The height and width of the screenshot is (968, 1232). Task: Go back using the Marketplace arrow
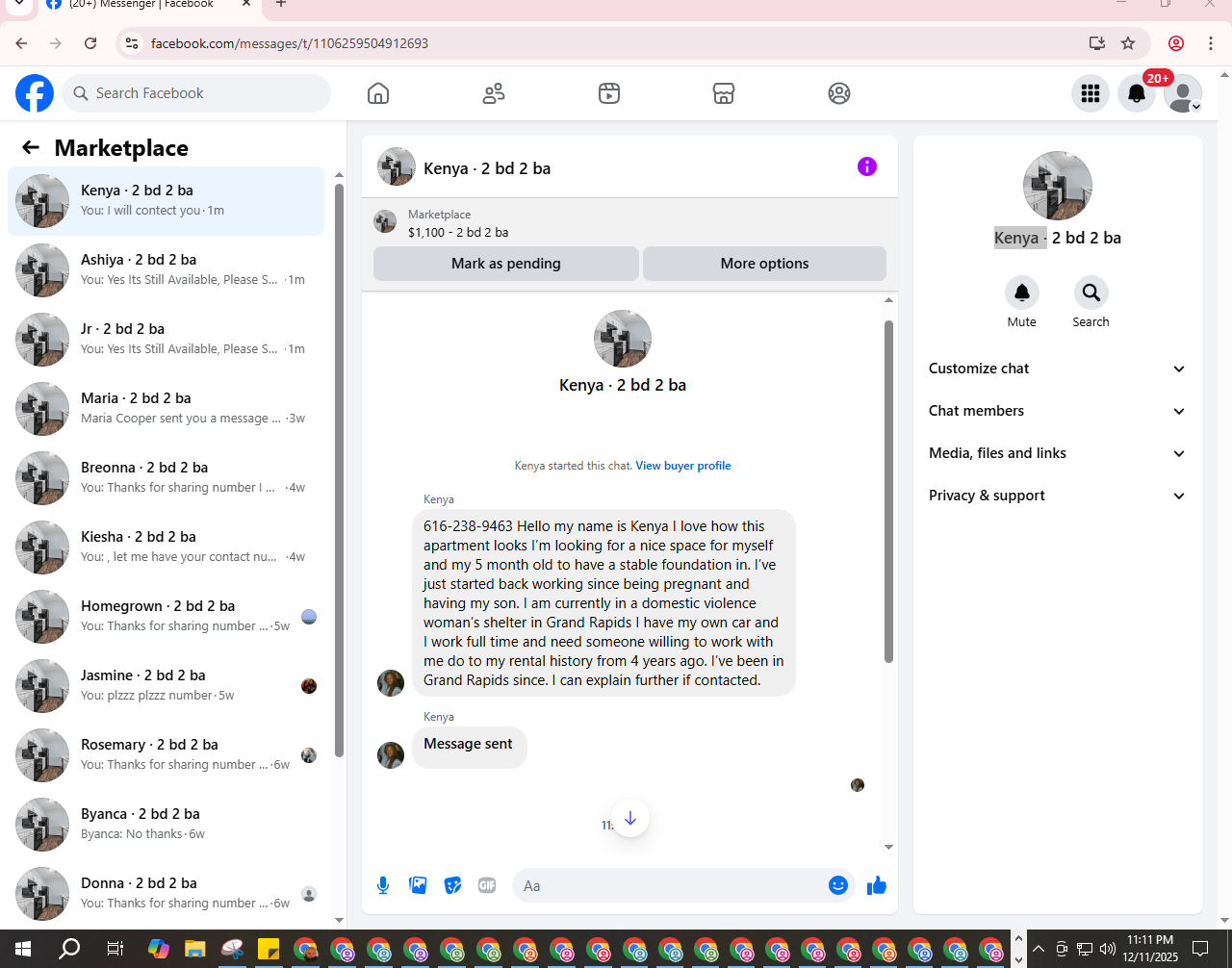(31, 147)
